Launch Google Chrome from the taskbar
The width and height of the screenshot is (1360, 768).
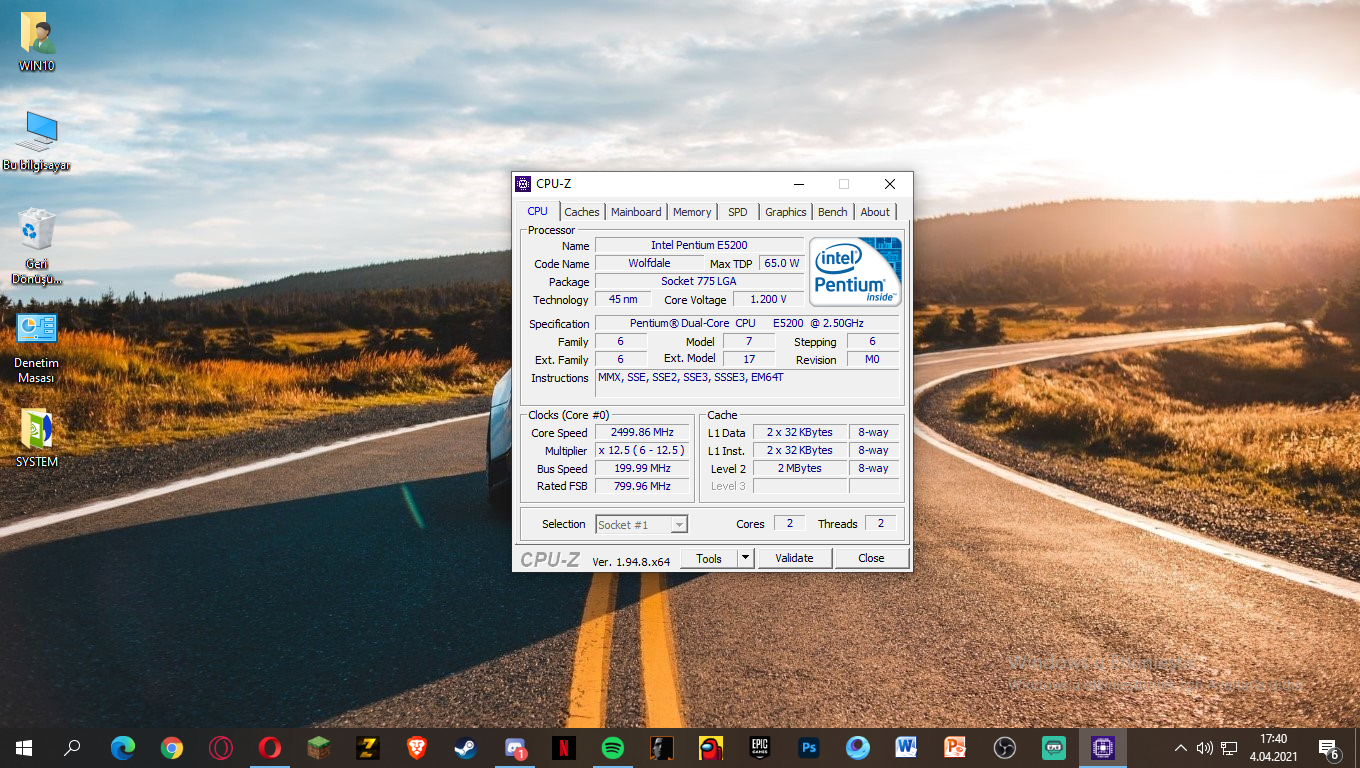172,748
